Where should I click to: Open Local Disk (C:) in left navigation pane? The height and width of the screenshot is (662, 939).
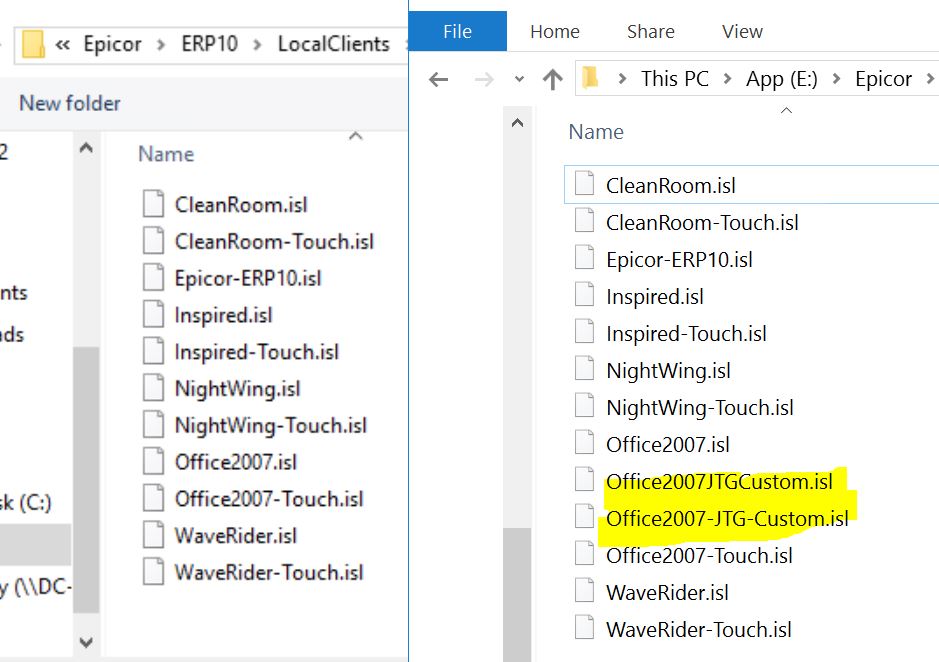(26, 502)
